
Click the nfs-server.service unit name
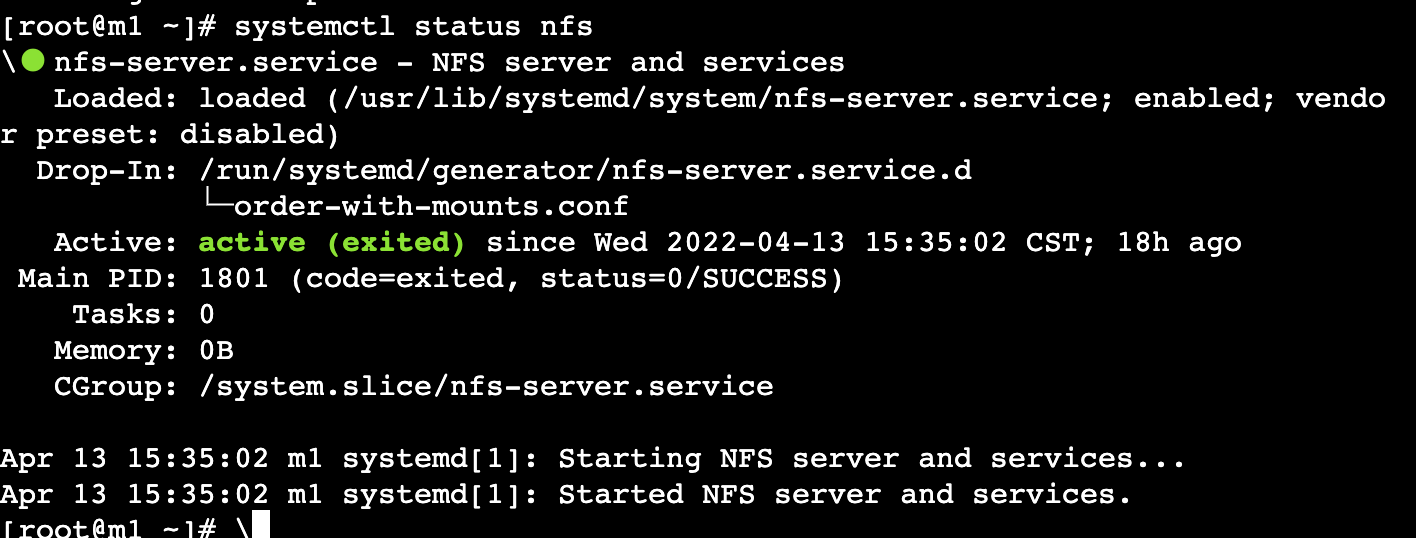coord(216,62)
